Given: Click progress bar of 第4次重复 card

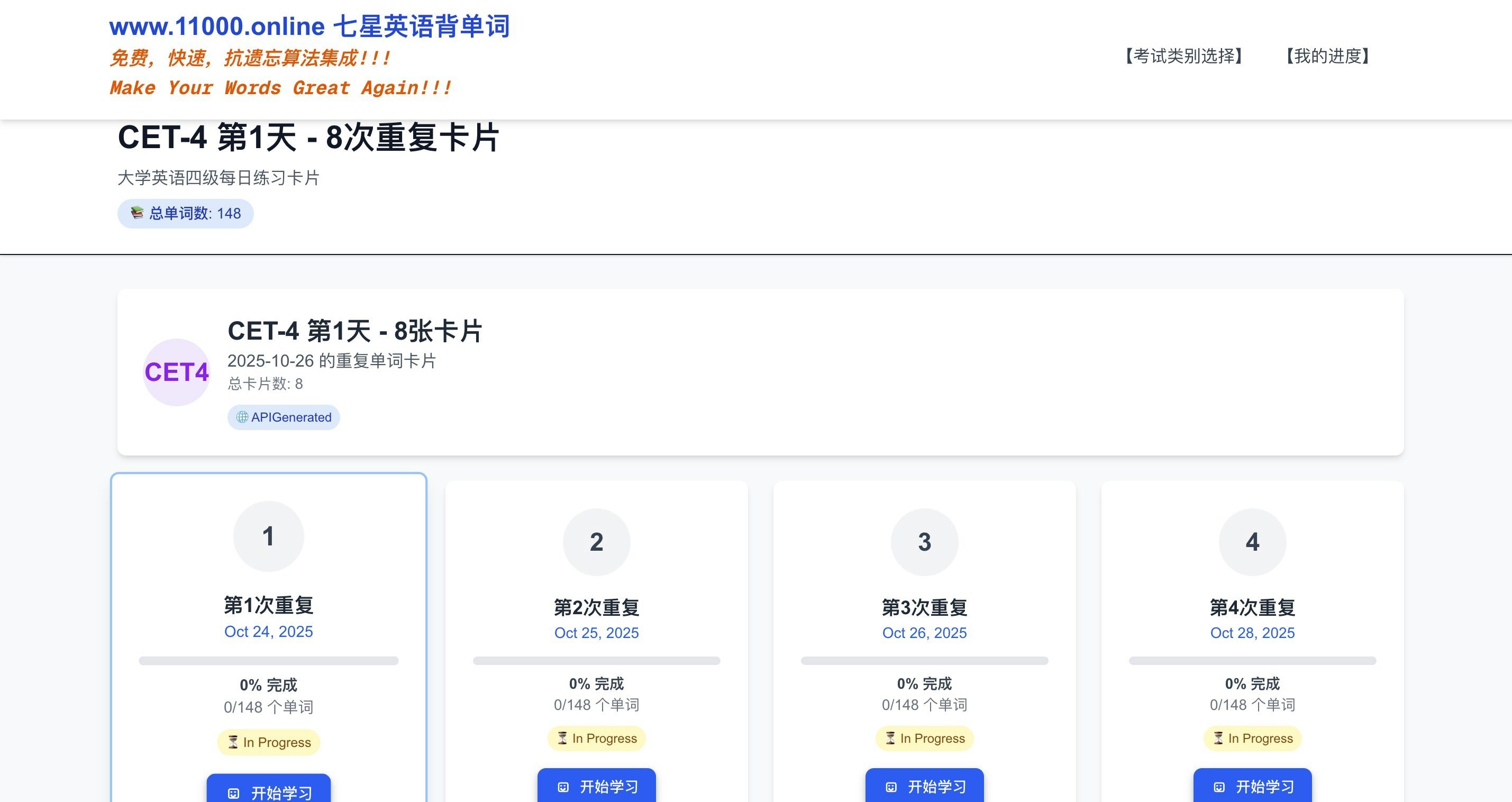Looking at the screenshot, I should click(1253, 661).
